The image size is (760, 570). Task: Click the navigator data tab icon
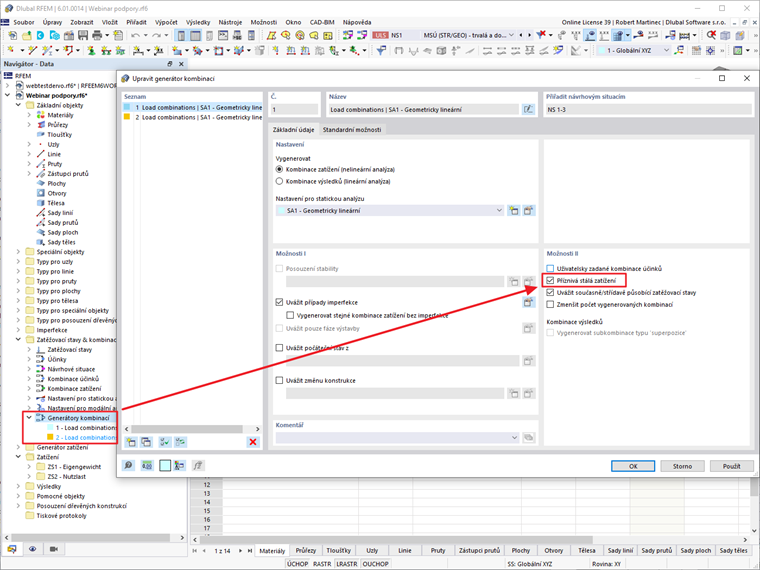[x=12, y=549]
